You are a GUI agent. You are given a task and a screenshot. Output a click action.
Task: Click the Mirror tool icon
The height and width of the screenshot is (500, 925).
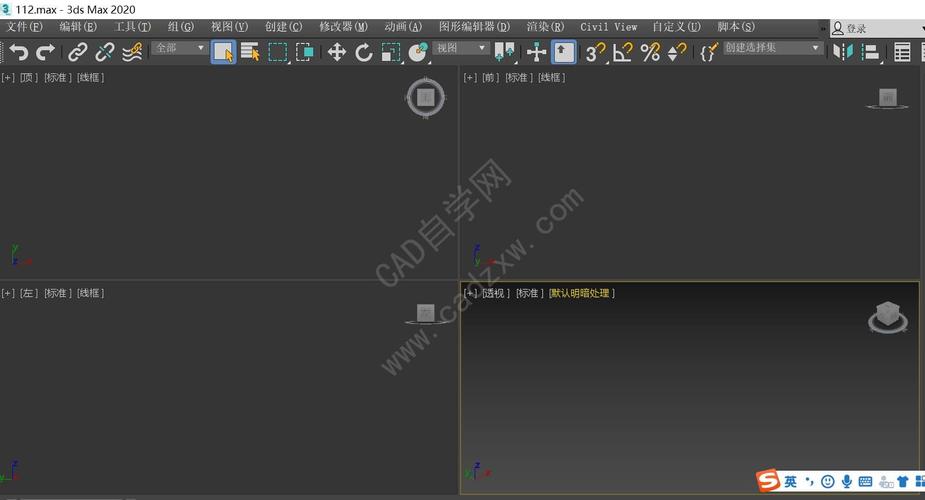[843, 52]
